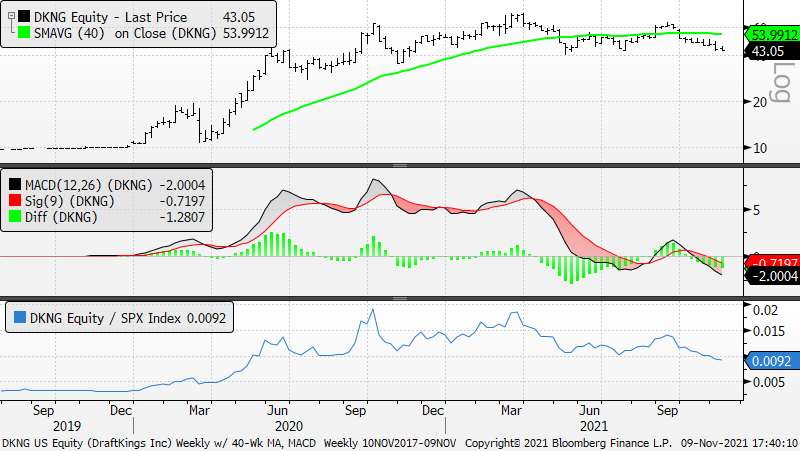Click the black 43.05 price axis tag

click(x=772, y=51)
